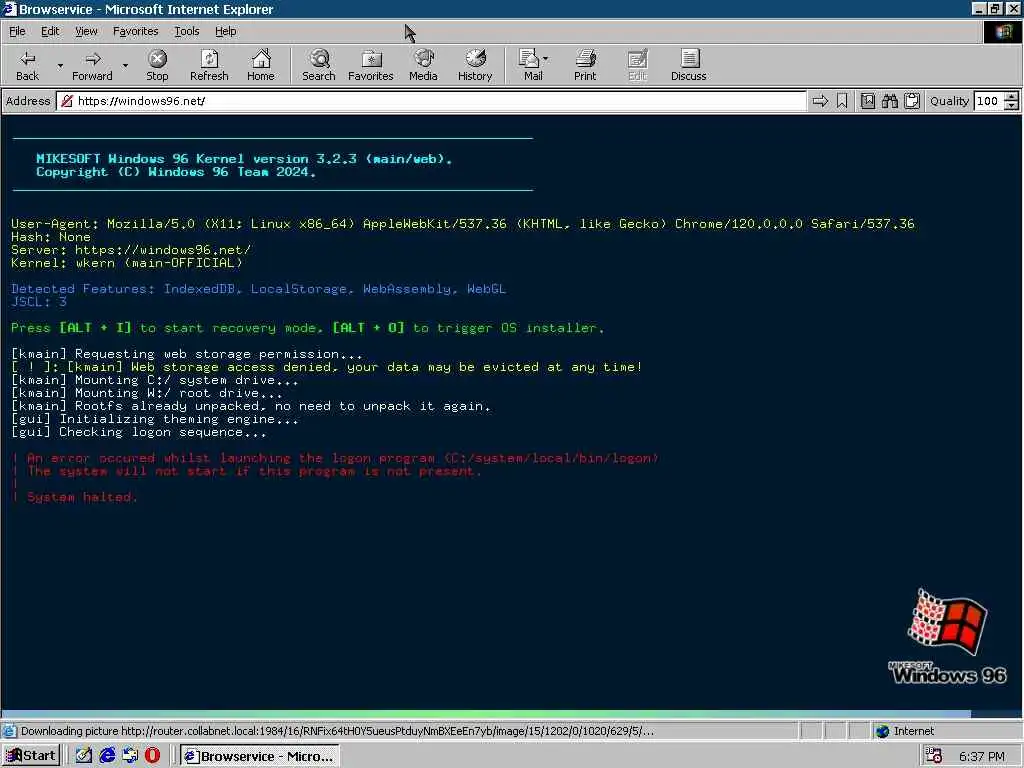This screenshot has height=768, width=1024.
Task: Go forward with the Forward button
Action: (x=92, y=65)
